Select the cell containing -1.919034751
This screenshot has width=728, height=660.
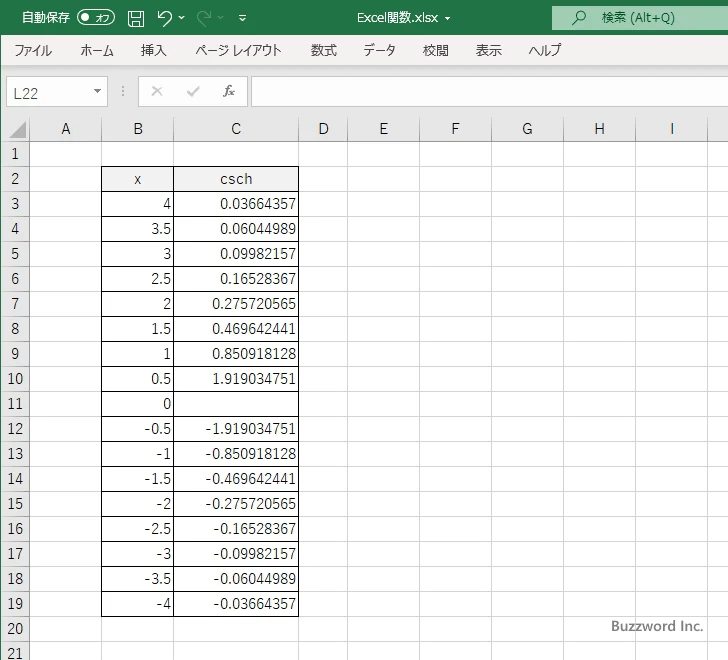(x=236, y=429)
